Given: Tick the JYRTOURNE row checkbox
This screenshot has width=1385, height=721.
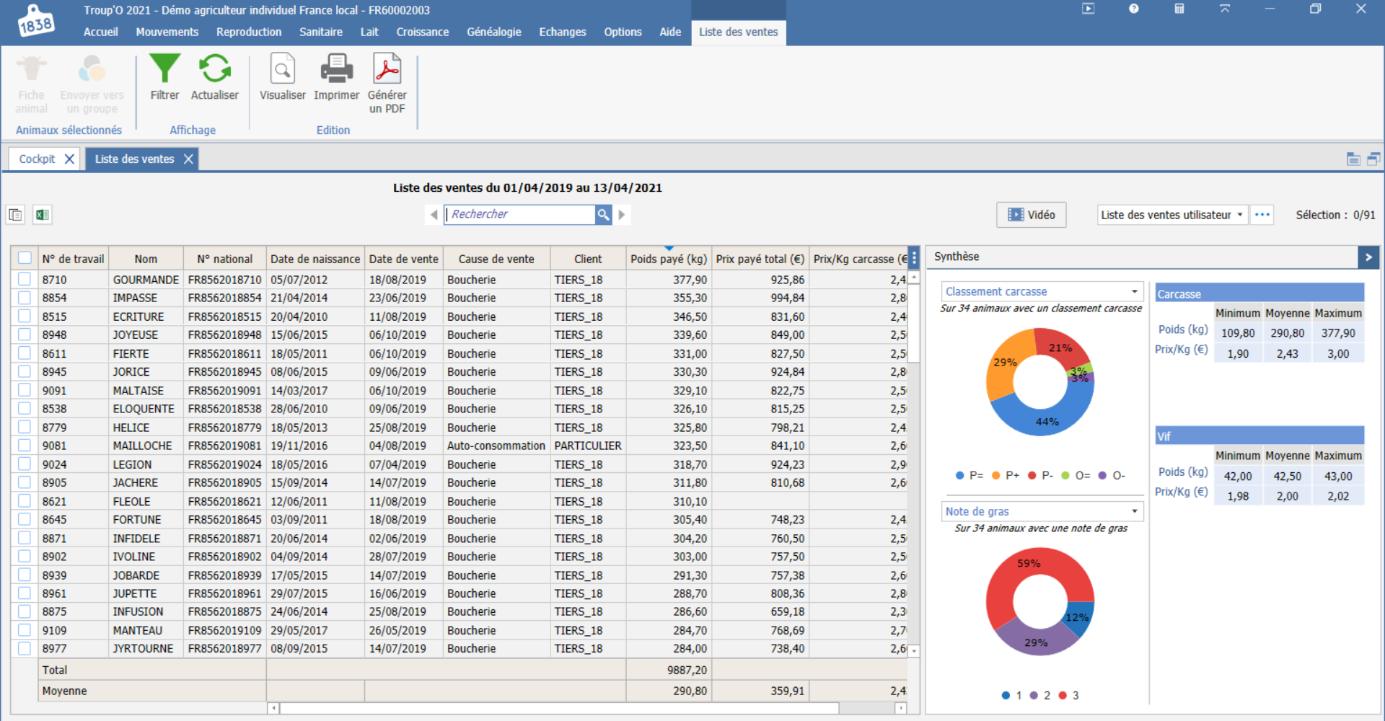Looking at the screenshot, I should (x=24, y=649).
